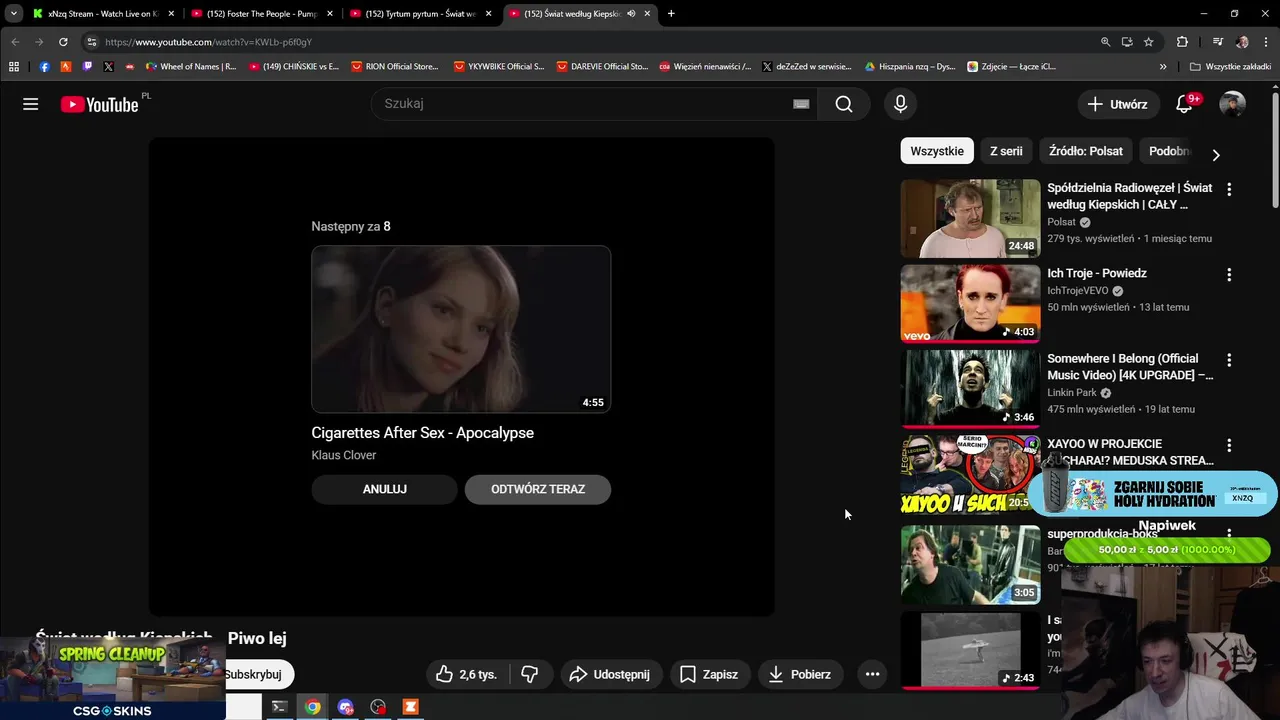Select the Z serii filter chip
1280x720 pixels.
click(1006, 151)
